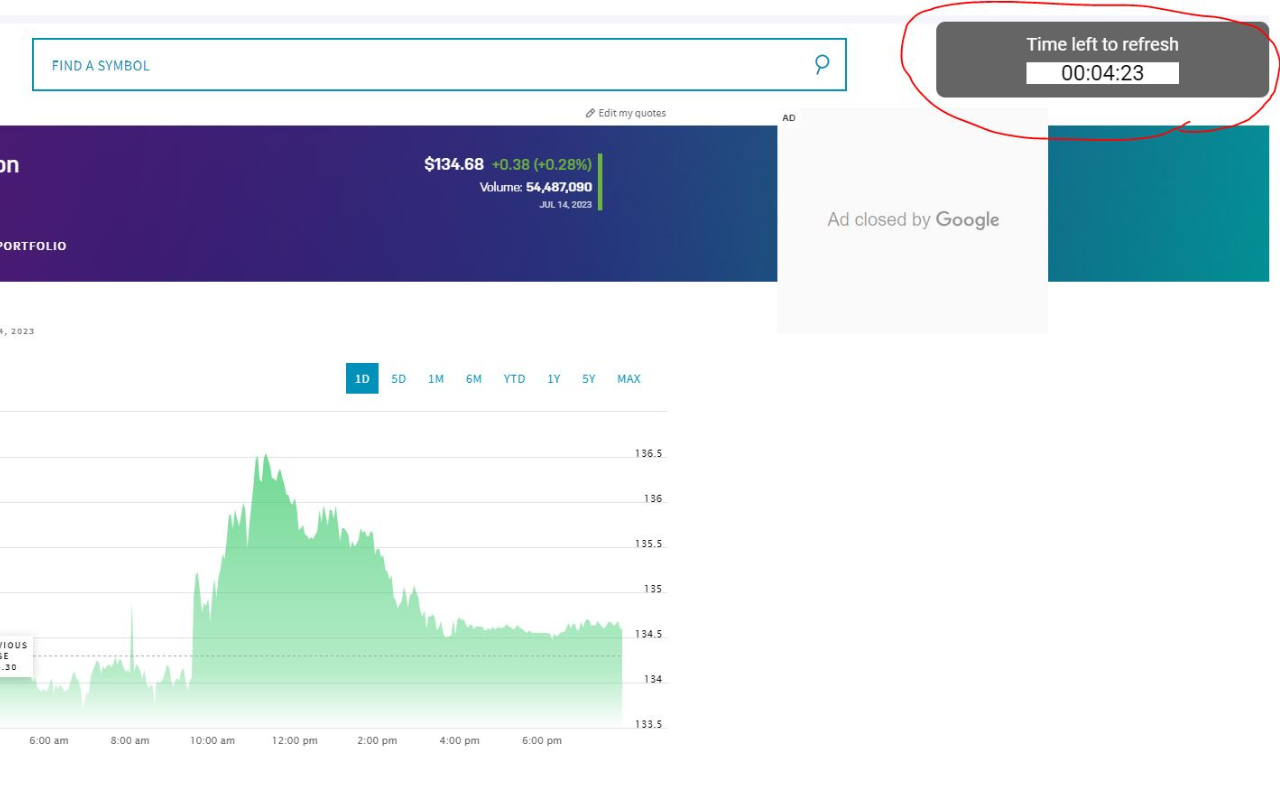Select the MAX chart range

[x=629, y=379]
